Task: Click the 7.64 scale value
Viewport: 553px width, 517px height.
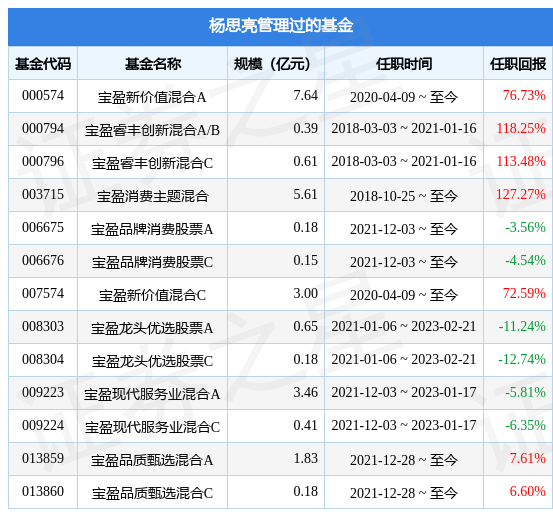Action: click(x=305, y=95)
